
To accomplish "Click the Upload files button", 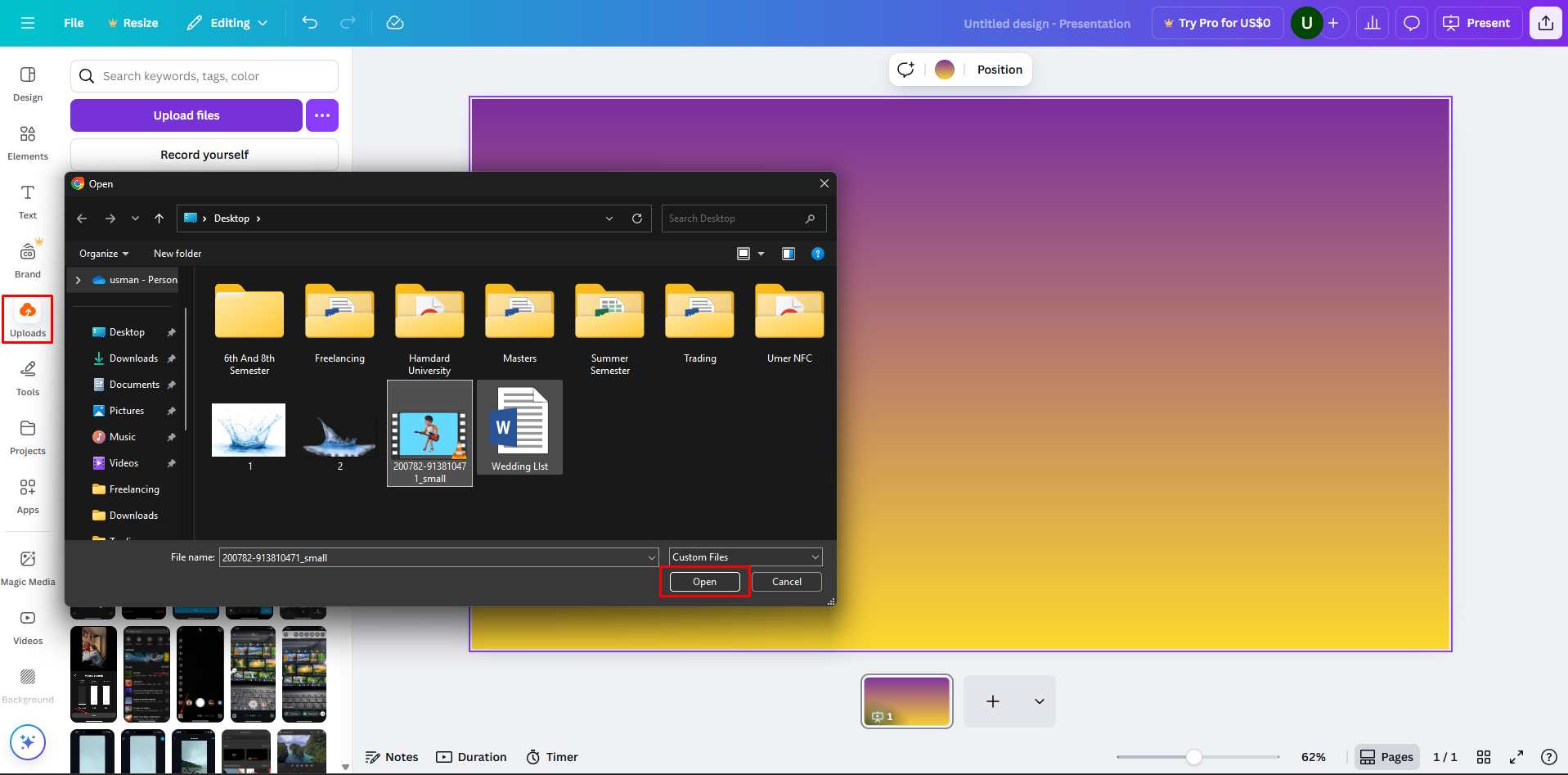I will (x=186, y=115).
